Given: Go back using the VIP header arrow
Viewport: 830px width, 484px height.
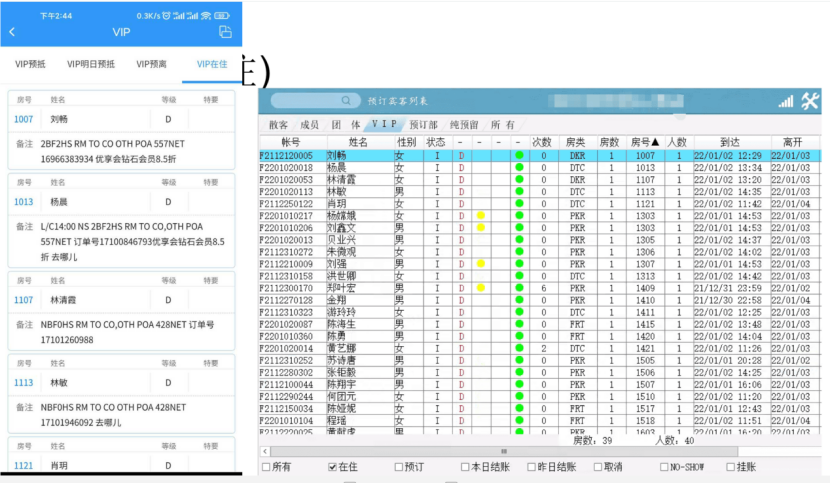Looking at the screenshot, I should (12, 32).
